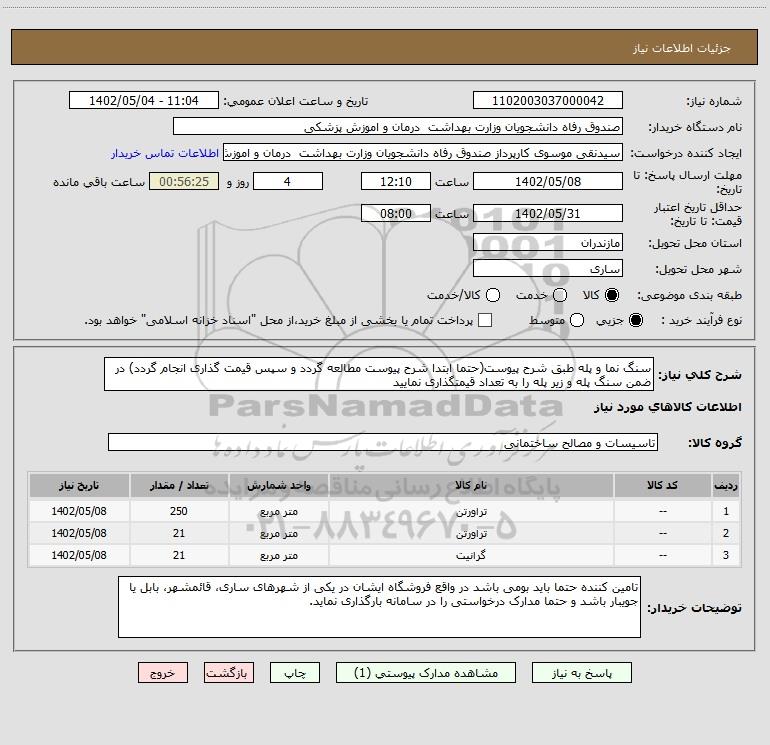Click the نام کالا column header
770x745 pixels.
coord(471,486)
